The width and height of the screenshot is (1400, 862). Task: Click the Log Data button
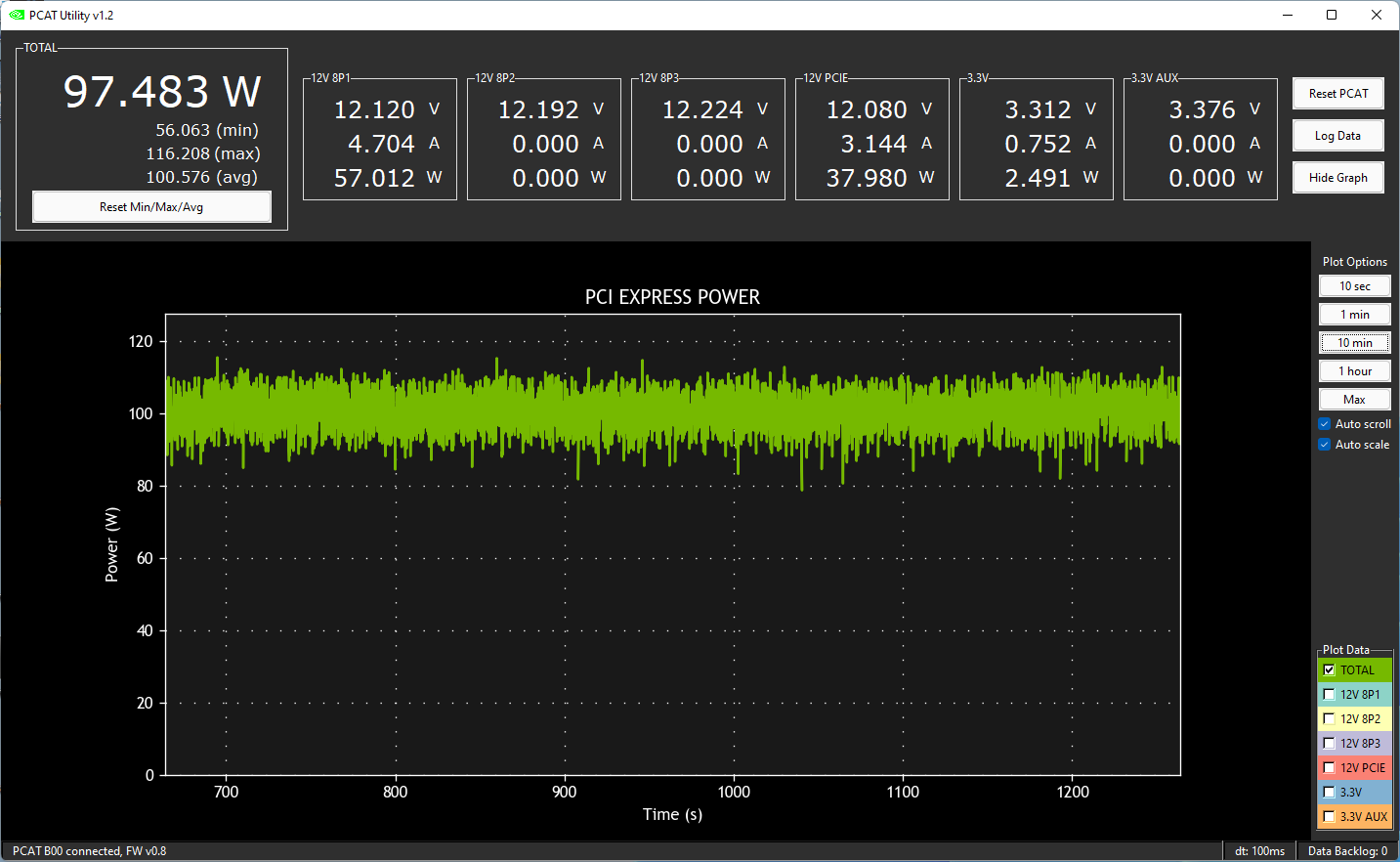[1337, 136]
